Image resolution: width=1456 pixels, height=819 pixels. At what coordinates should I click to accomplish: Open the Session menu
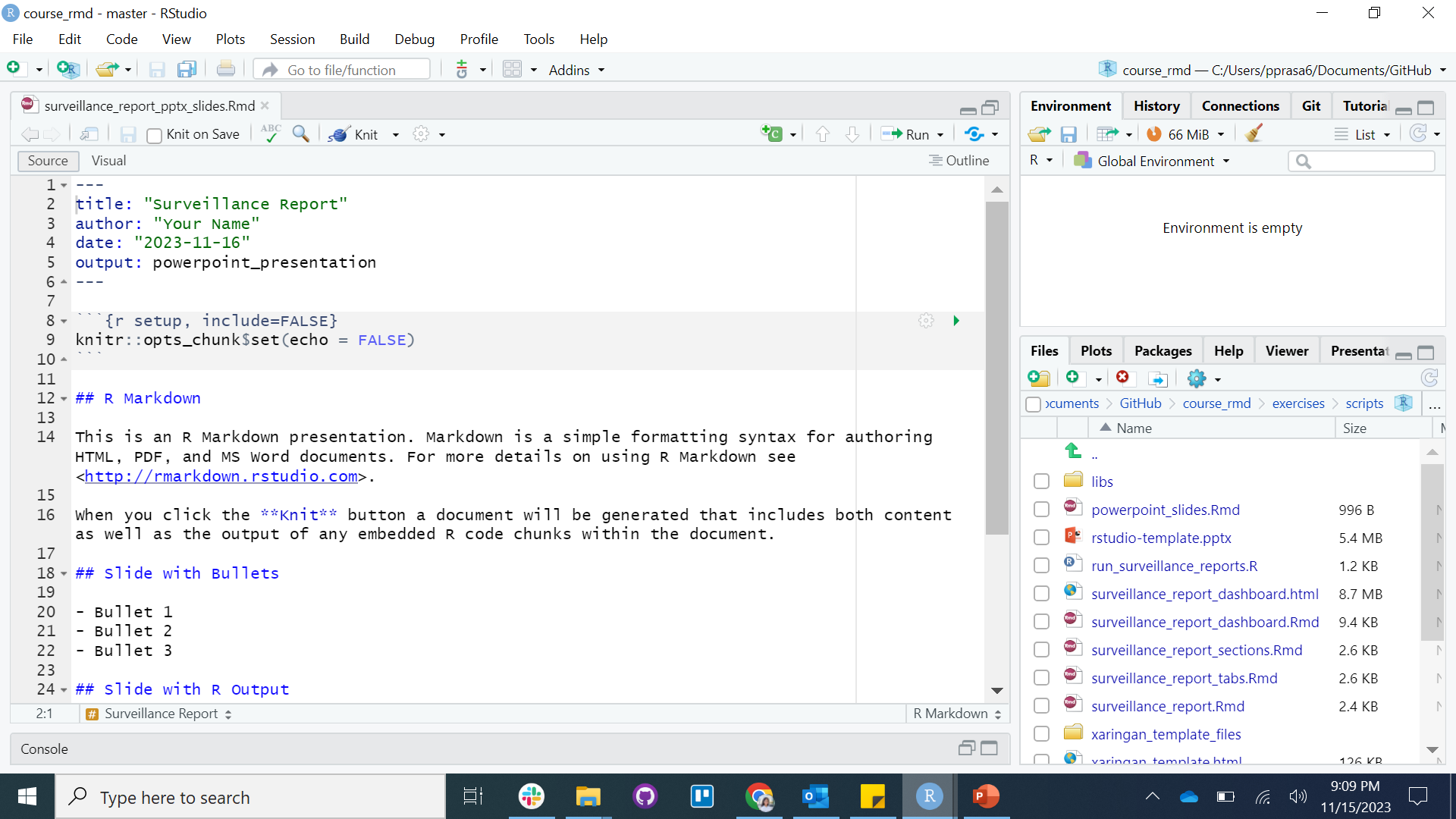[292, 39]
